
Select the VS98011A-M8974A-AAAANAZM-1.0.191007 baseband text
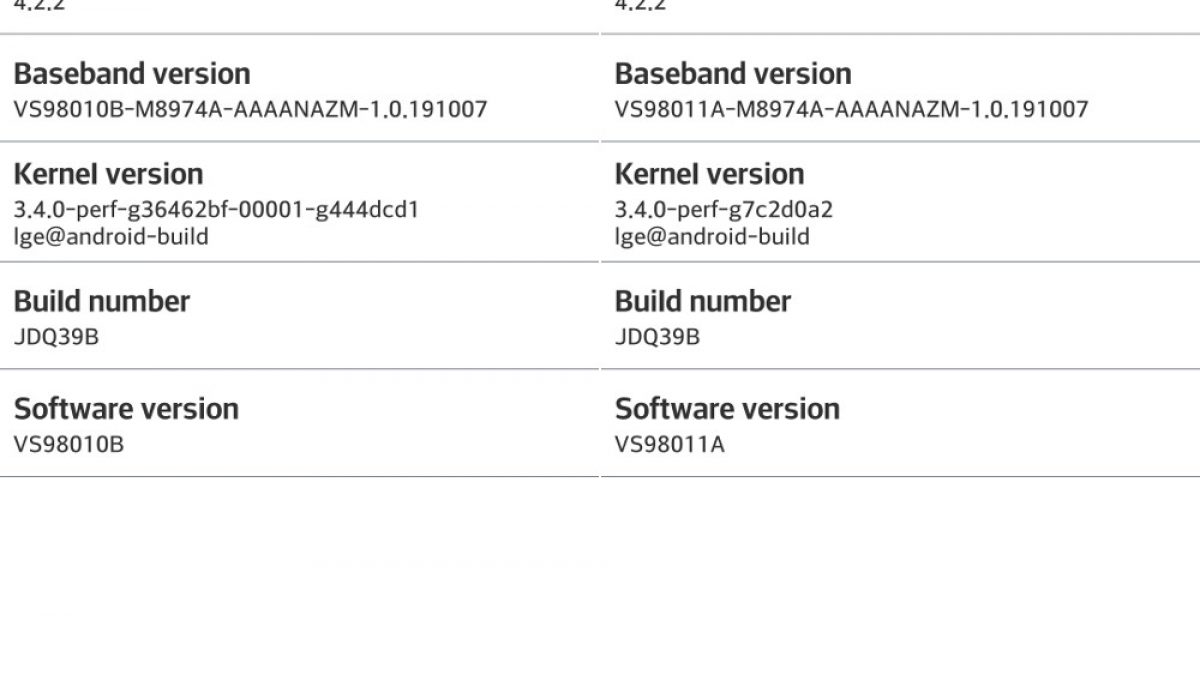tap(851, 109)
